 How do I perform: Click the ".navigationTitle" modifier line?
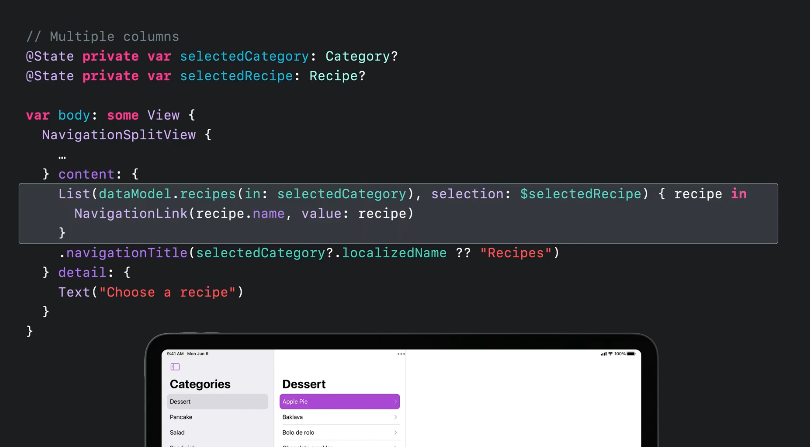coord(309,253)
